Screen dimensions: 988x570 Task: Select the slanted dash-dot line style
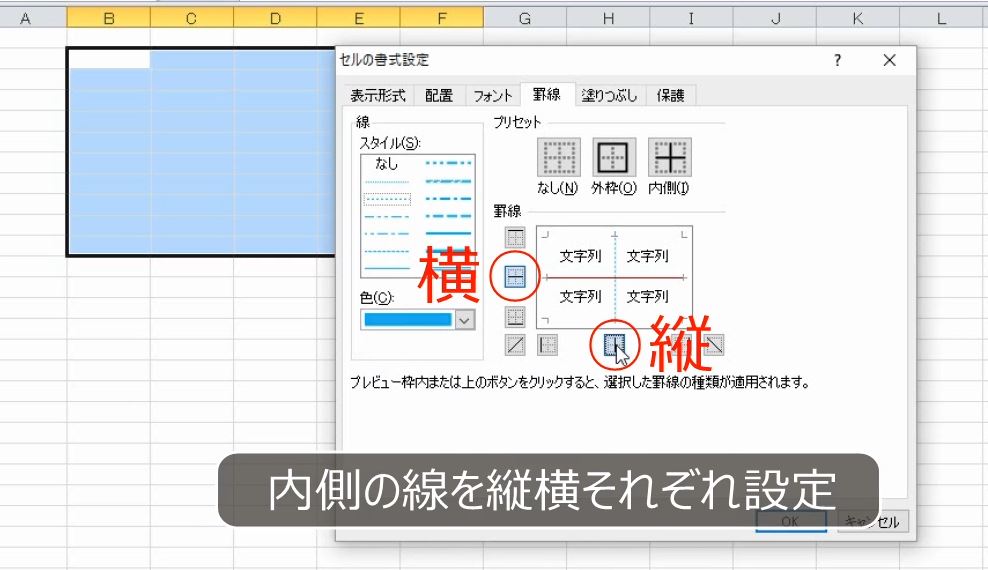pyautogui.click(x=449, y=181)
